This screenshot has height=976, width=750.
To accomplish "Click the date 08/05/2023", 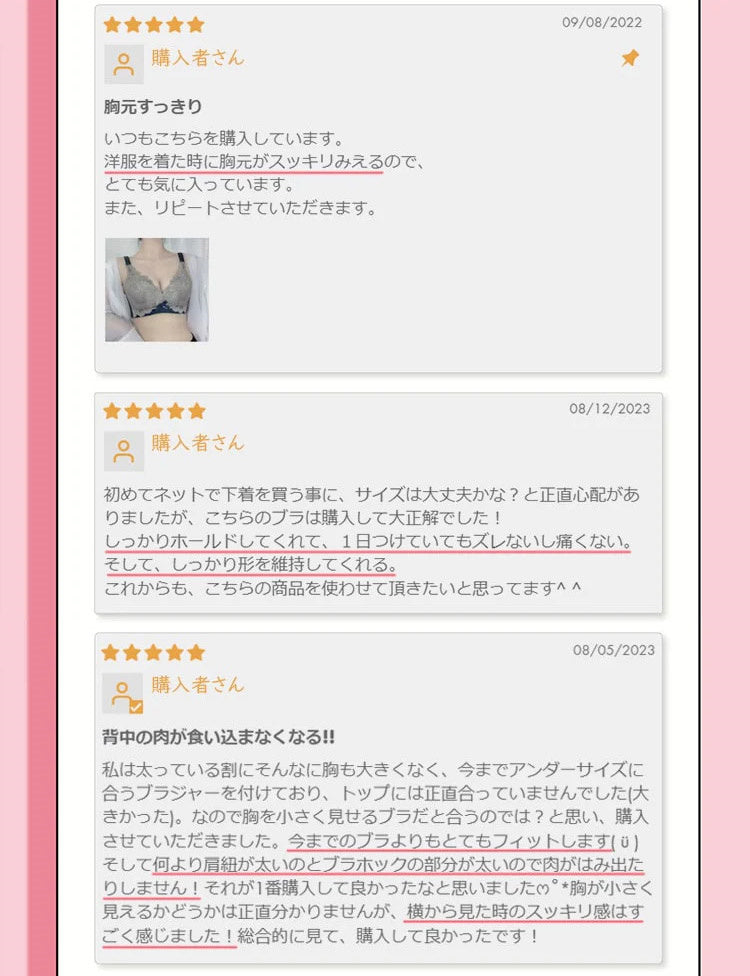I will coord(614,650).
